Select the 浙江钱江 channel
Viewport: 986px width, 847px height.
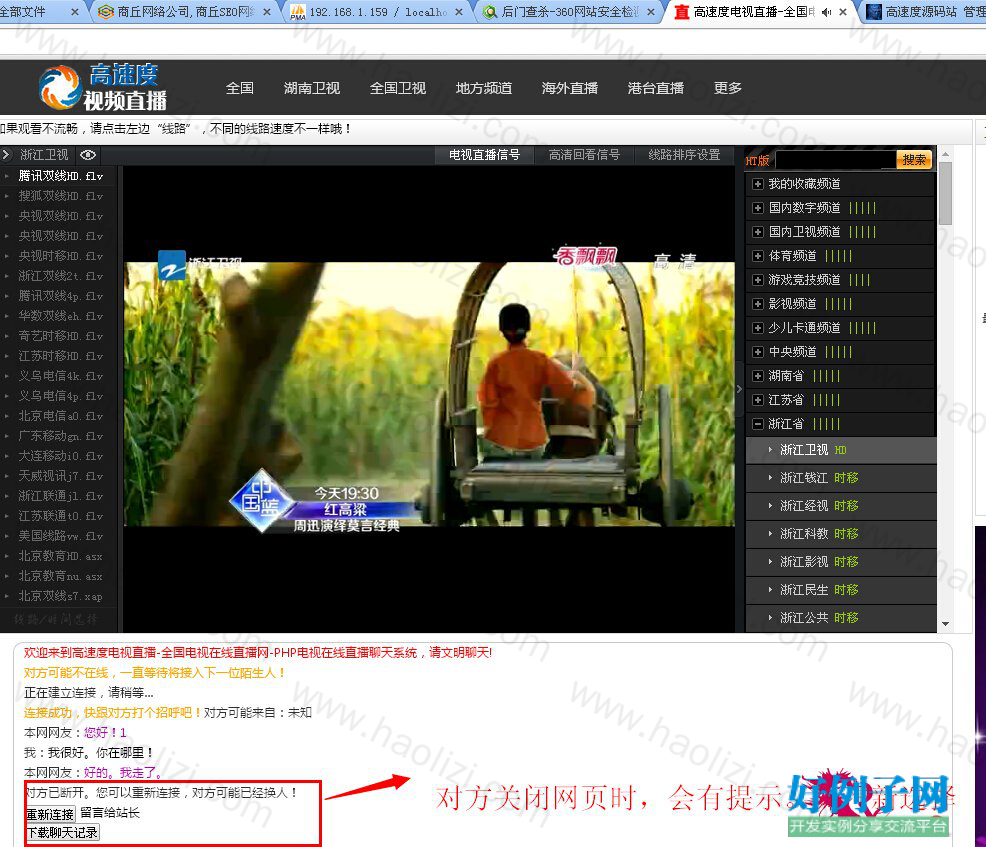pyautogui.click(x=840, y=478)
